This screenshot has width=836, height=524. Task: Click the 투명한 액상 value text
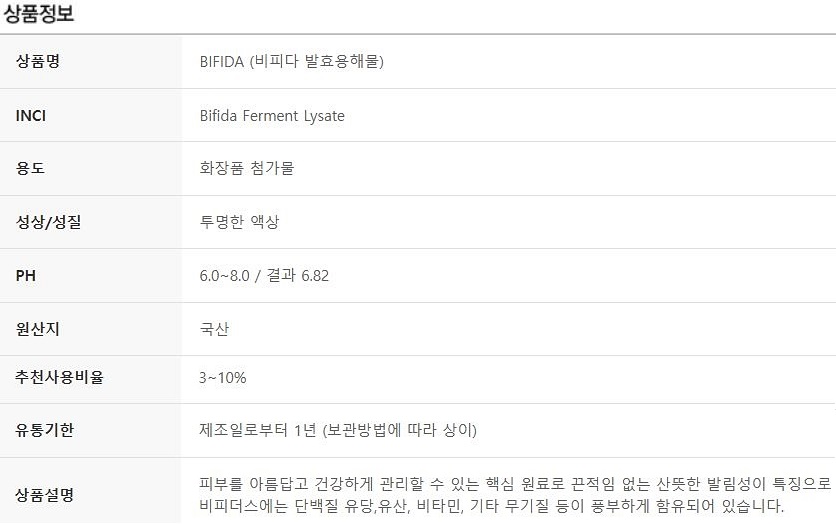tap(239, 222)
